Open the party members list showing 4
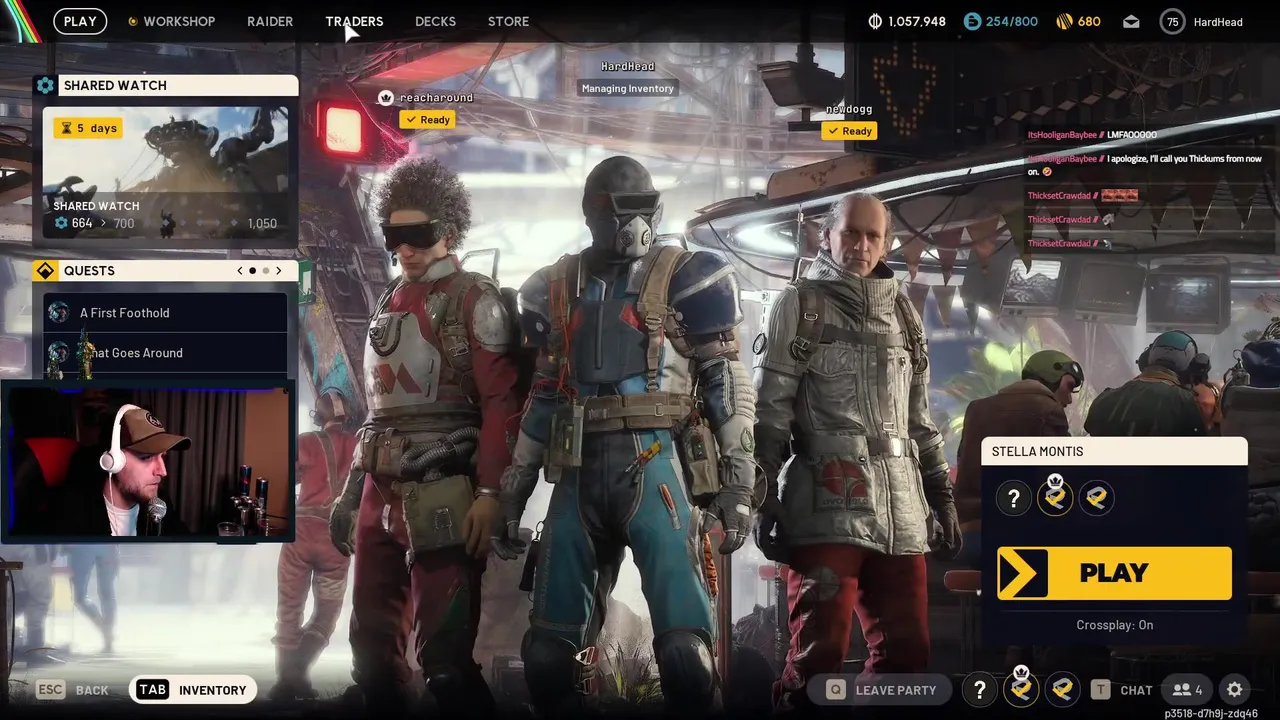 click(x=1188, y=690)
